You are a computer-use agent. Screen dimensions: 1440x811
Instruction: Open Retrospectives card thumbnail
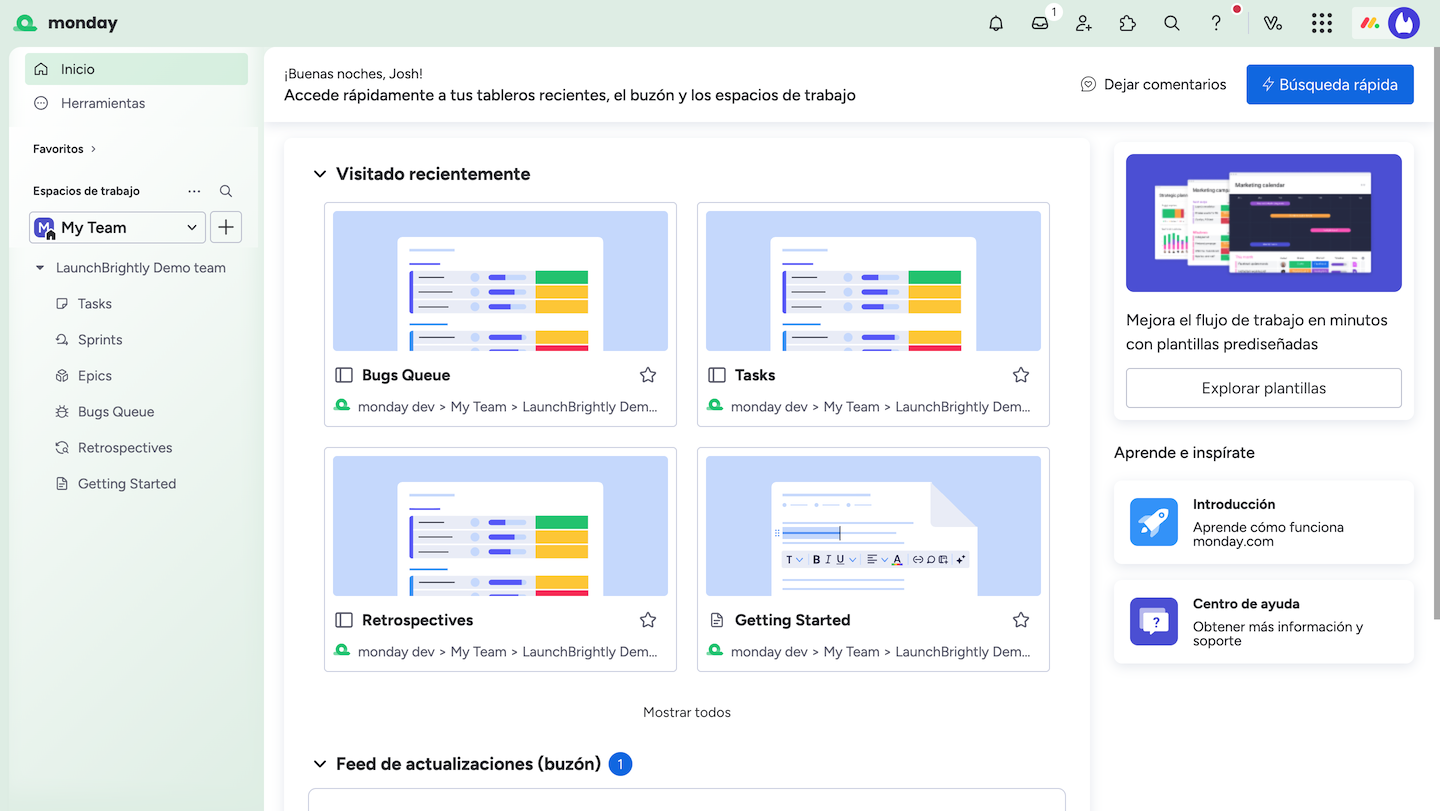500,526
